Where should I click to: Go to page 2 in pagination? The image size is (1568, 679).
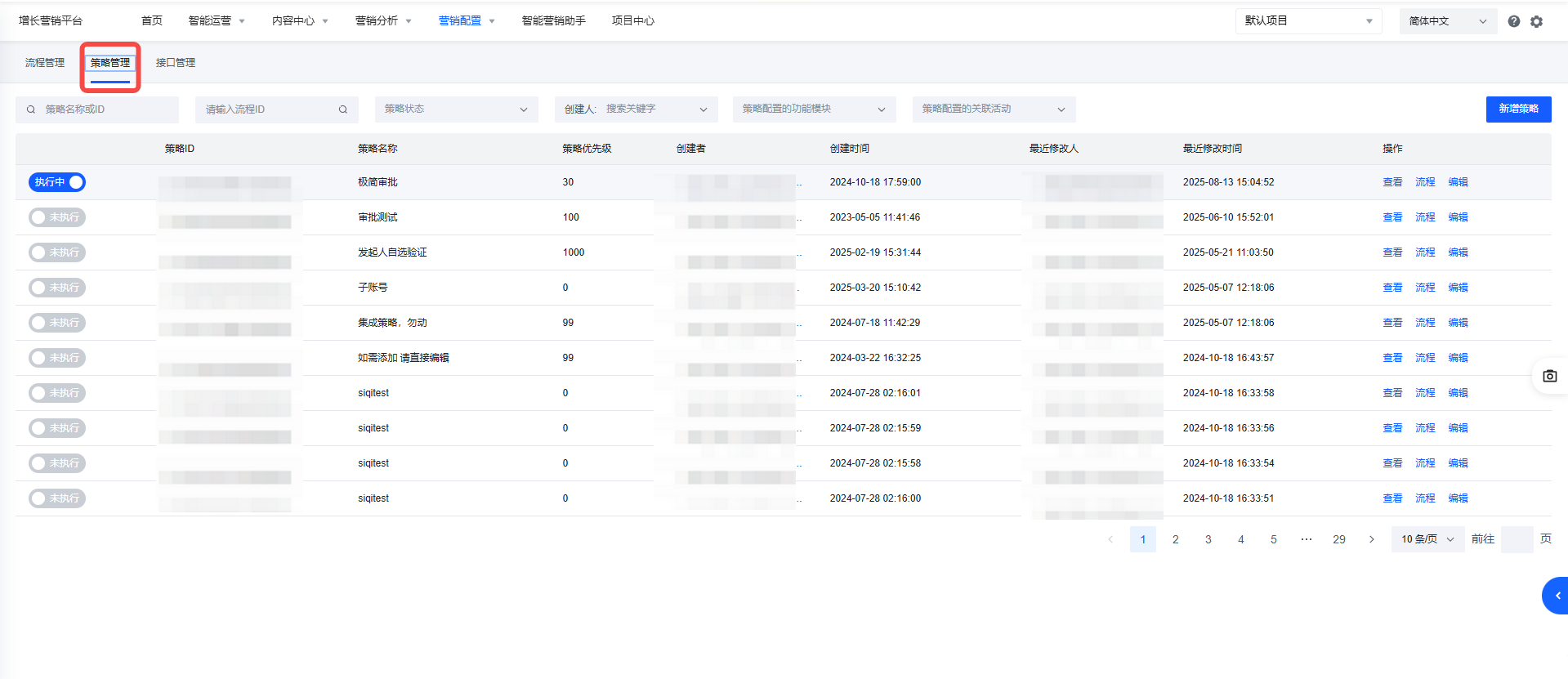coord(1176,539)
